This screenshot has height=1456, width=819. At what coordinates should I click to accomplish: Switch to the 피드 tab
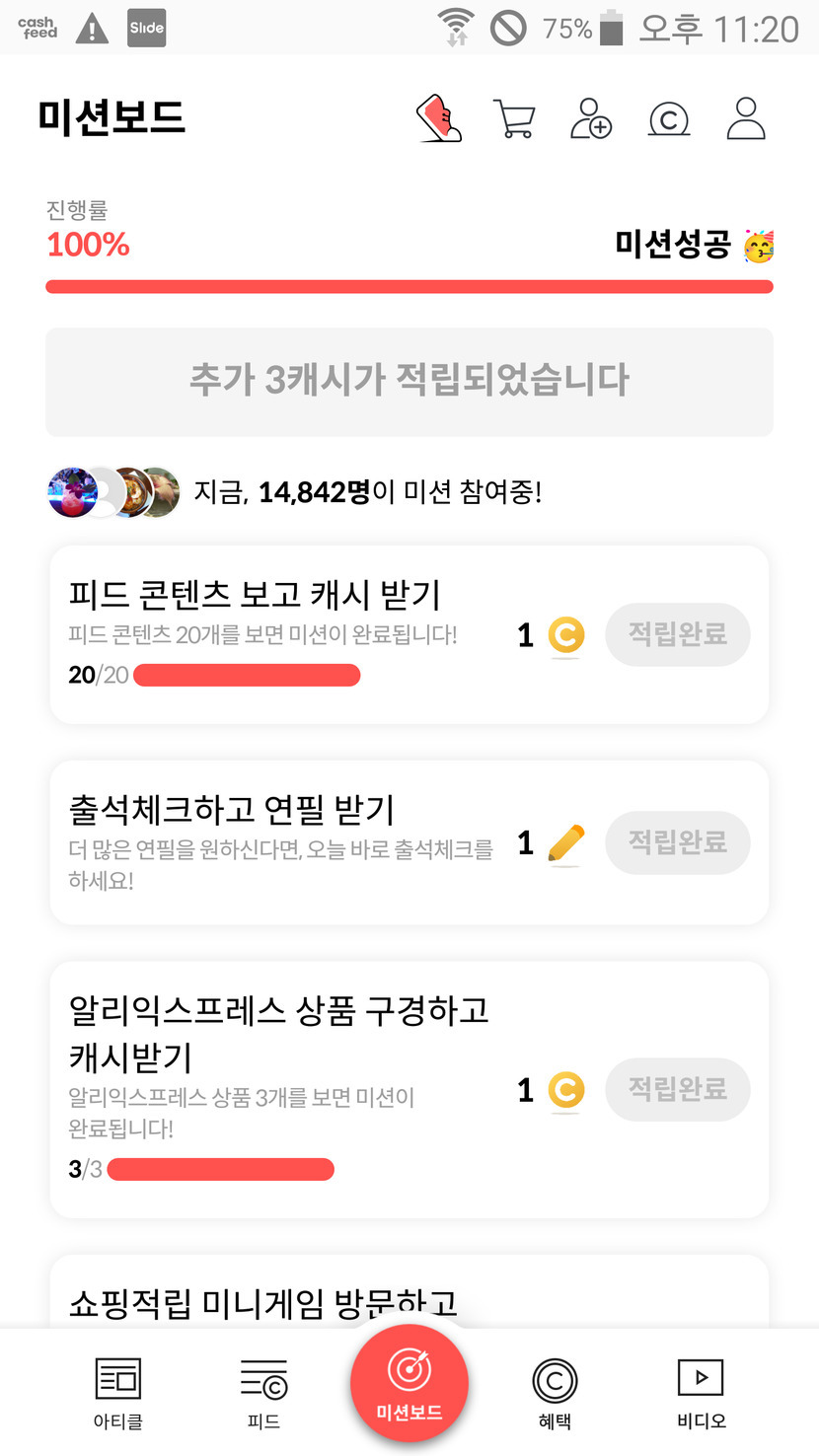click(263, 1392)
